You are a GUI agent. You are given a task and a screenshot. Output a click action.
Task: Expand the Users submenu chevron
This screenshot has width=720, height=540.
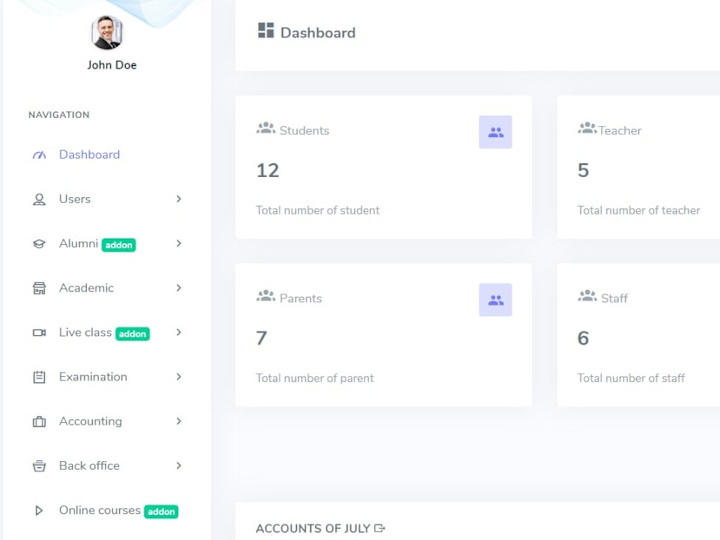pyautogui.click(x=179, y=199)
